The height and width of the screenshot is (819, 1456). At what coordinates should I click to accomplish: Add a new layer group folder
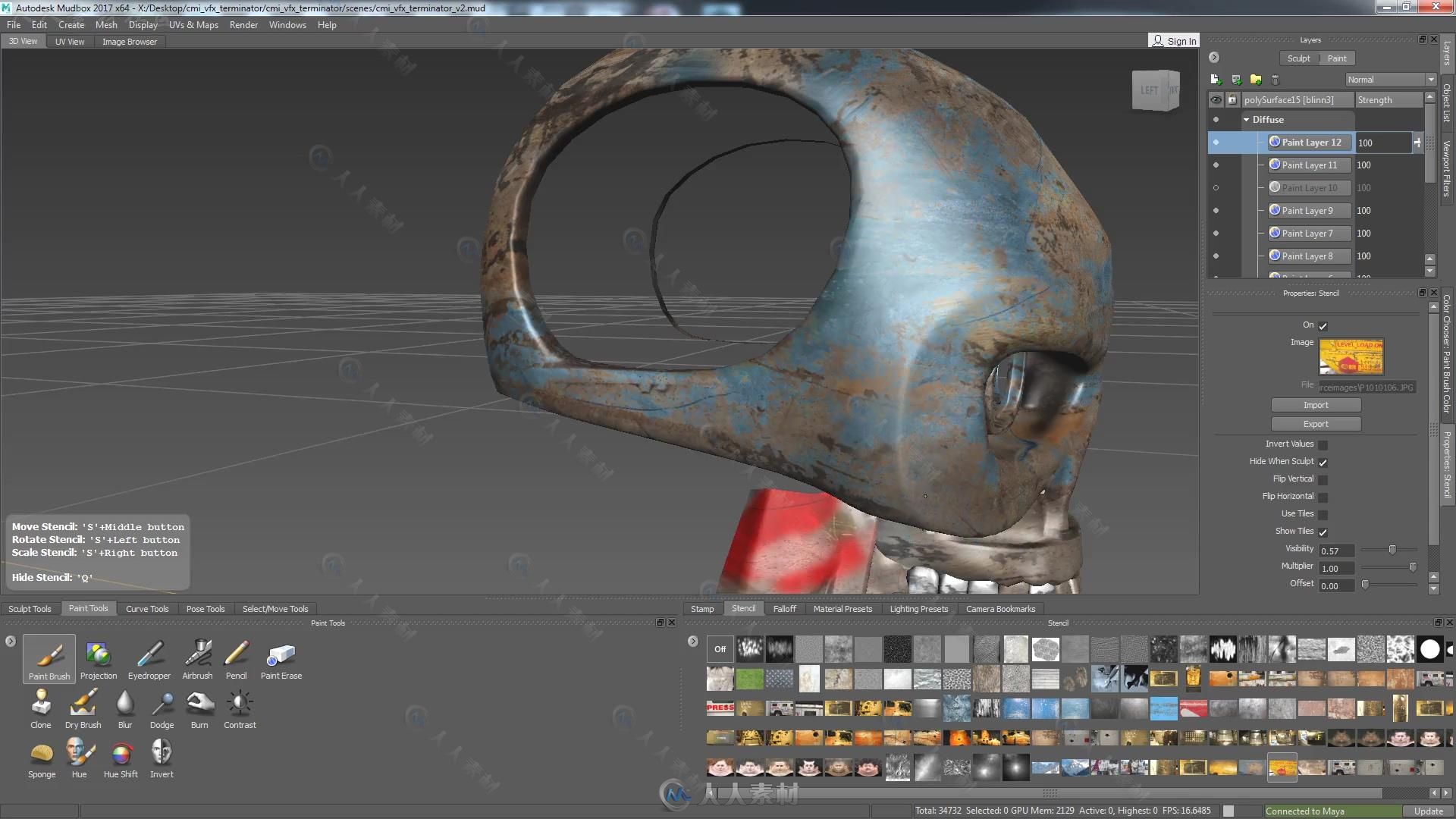[1256, 80]
